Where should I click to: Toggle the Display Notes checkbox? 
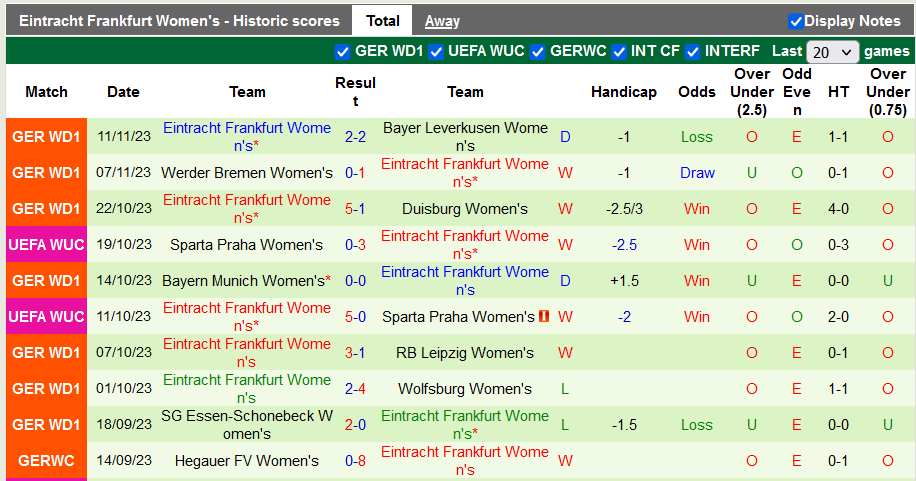coord(796,21)
